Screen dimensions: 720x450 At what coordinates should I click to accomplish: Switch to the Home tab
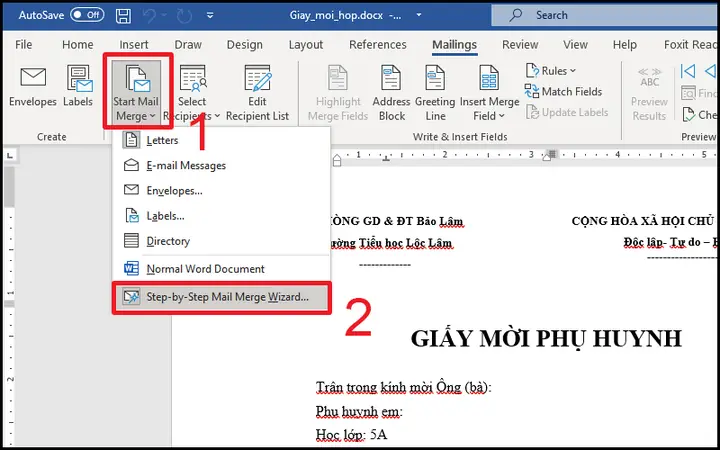(x=78, y=45)
